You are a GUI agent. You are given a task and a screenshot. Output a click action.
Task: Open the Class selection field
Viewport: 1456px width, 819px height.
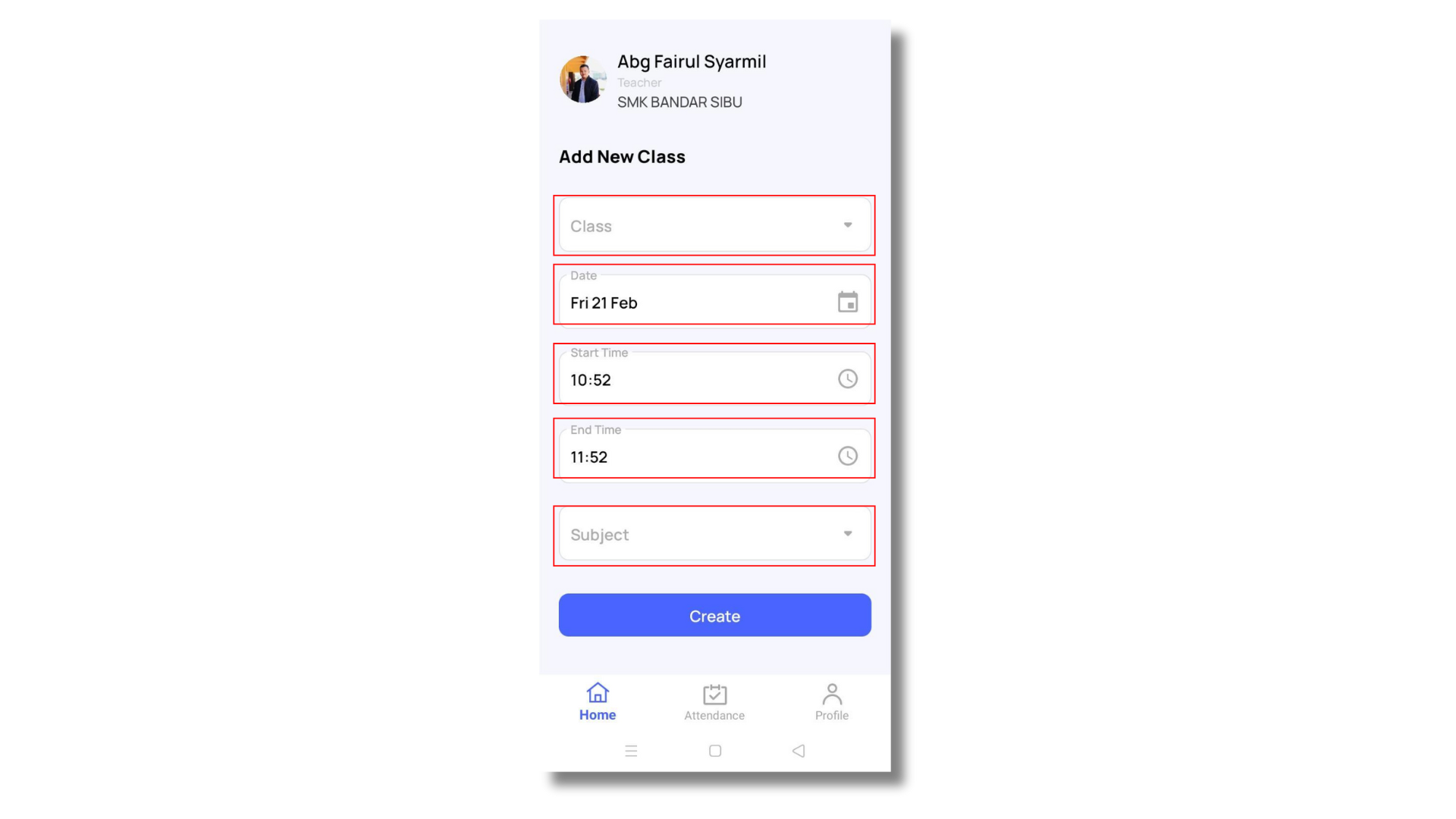(x=714, y=225)
